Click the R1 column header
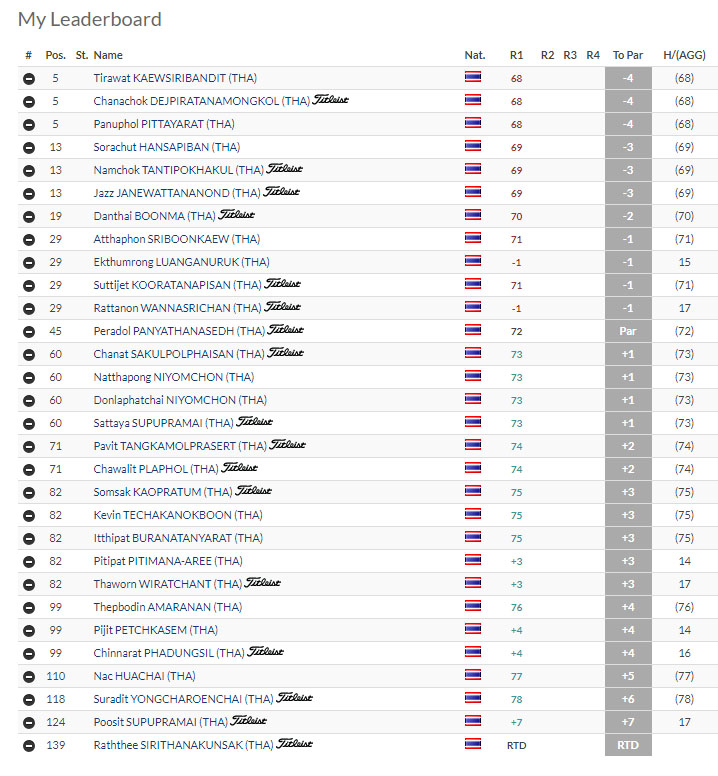This screenshot has height=776, width=718. 516,55
